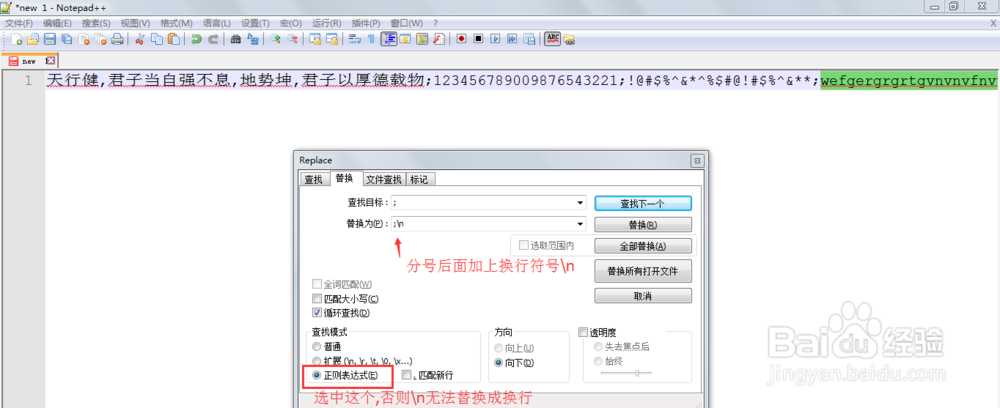Expand the 查找目标 dropdown arrow

click(x=580, y=203)
